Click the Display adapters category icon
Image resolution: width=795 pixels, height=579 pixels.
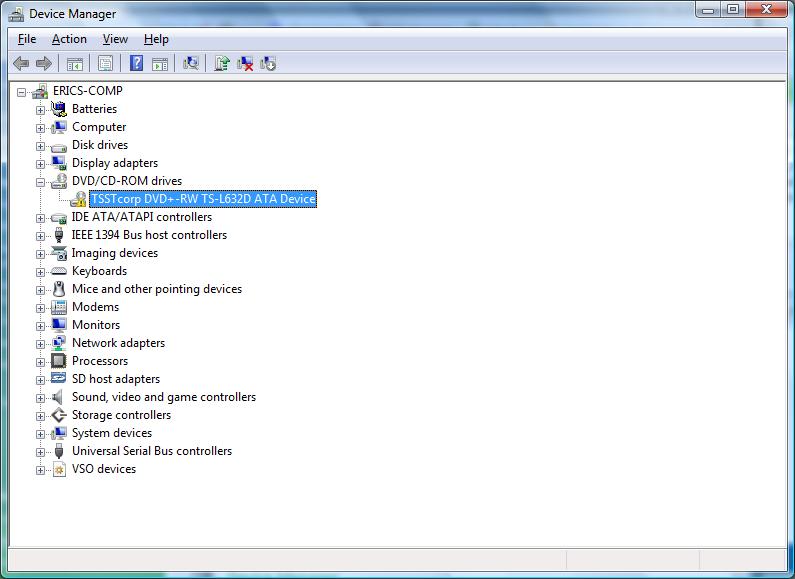[59, 163]
